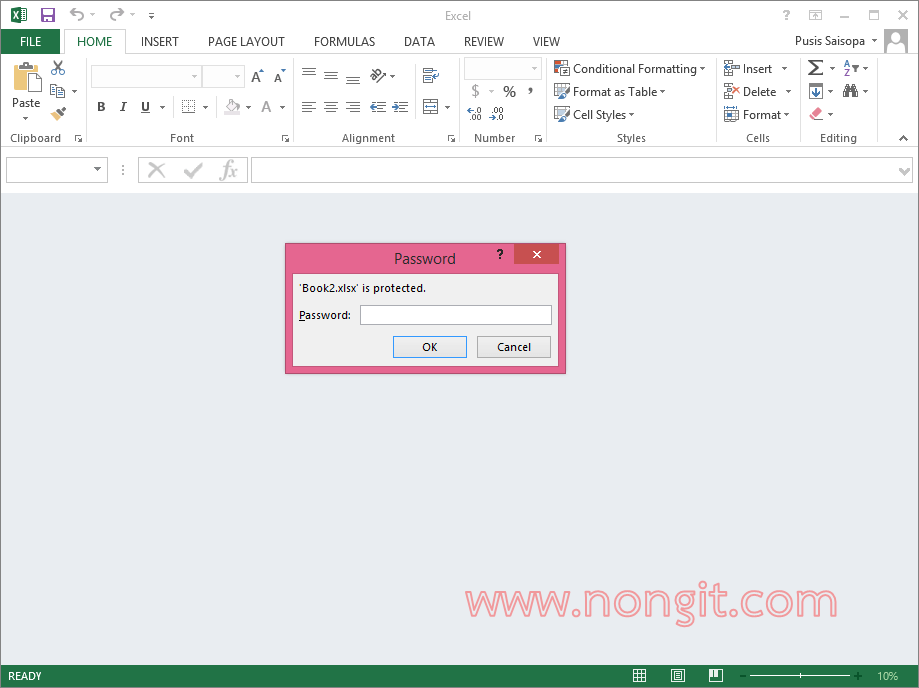Image resolution: width=919 pixels, height=688 pixels.
Task: Apply Comma Style icon
Action: (x=530, y=90)
